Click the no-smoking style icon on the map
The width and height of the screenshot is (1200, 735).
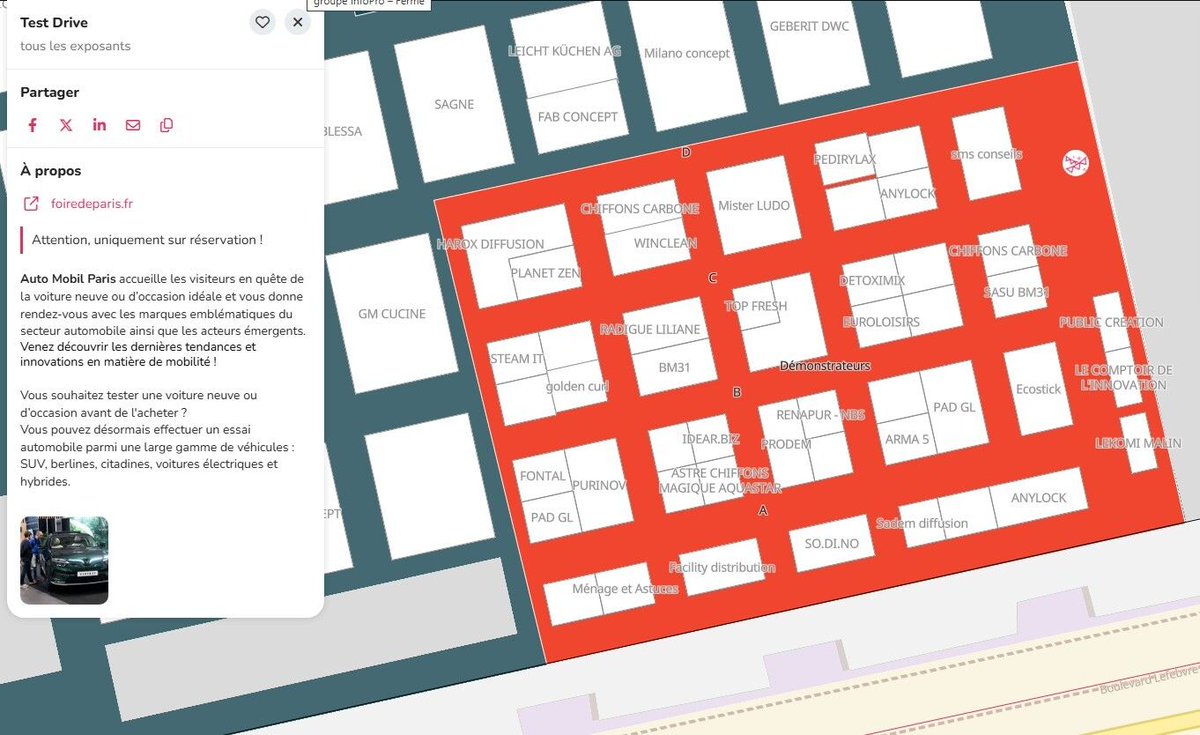[x=1075, y=164]
